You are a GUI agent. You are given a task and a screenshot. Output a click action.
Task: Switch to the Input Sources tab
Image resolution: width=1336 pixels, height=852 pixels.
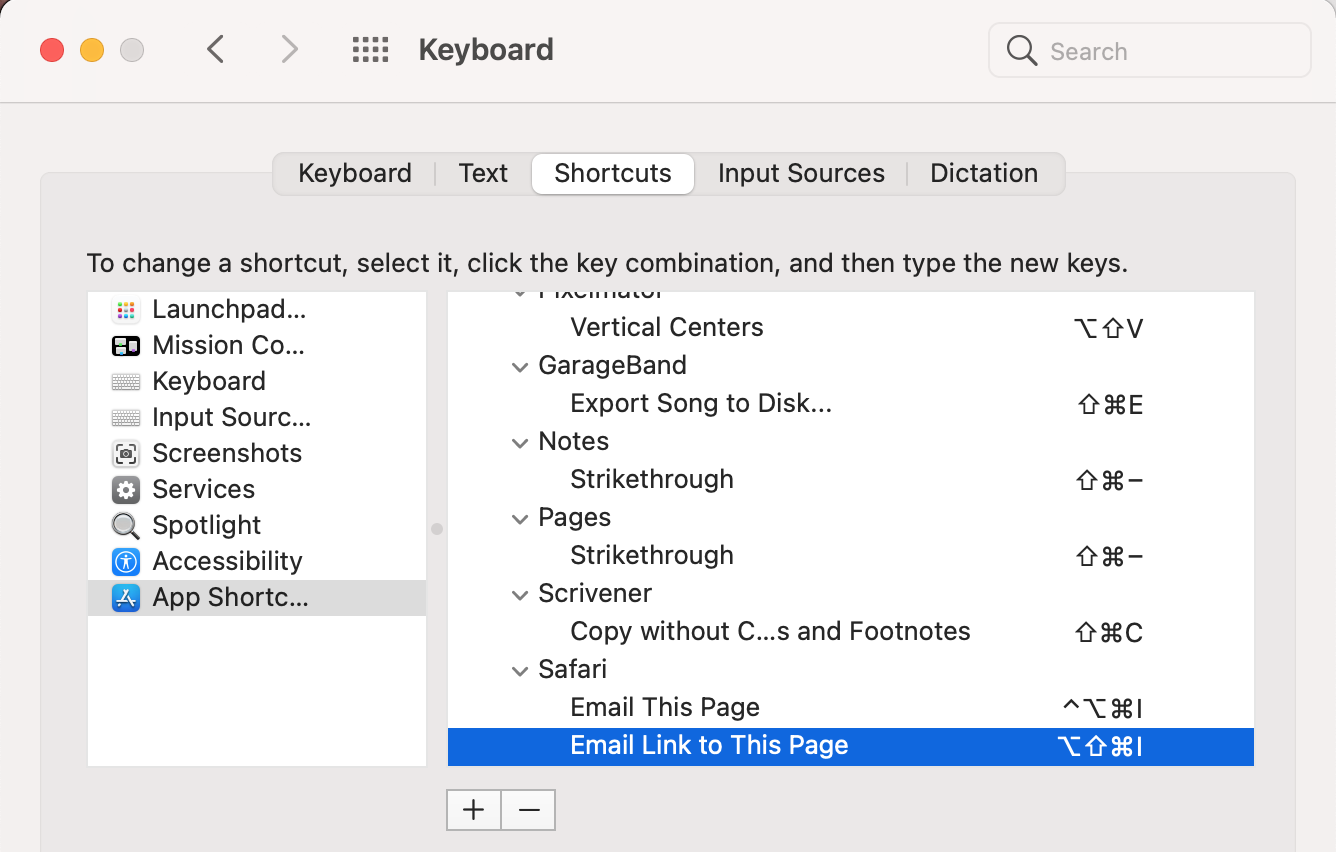(801, 173)
